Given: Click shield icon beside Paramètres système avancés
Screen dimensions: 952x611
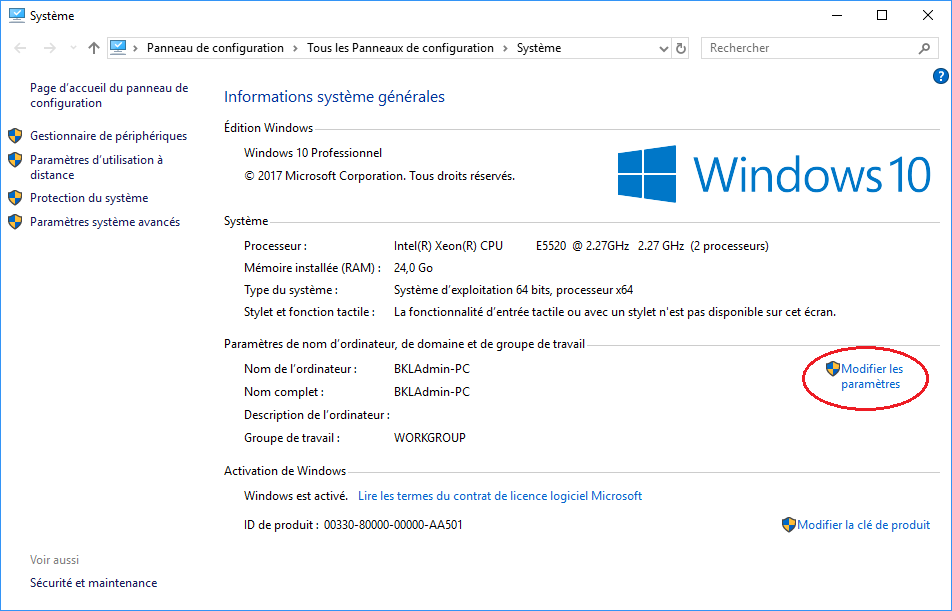Looking at the screenshot, I should pos(15,222).
